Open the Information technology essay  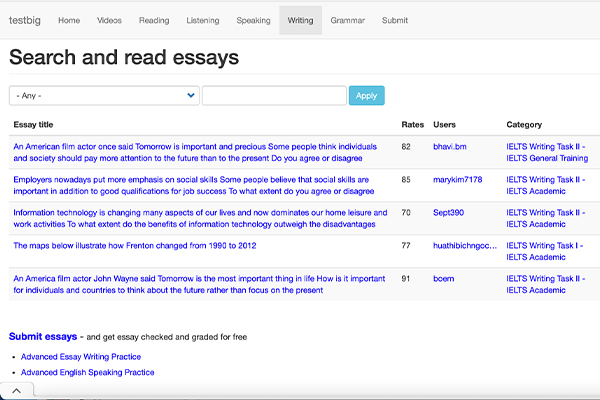coord(200,218)
